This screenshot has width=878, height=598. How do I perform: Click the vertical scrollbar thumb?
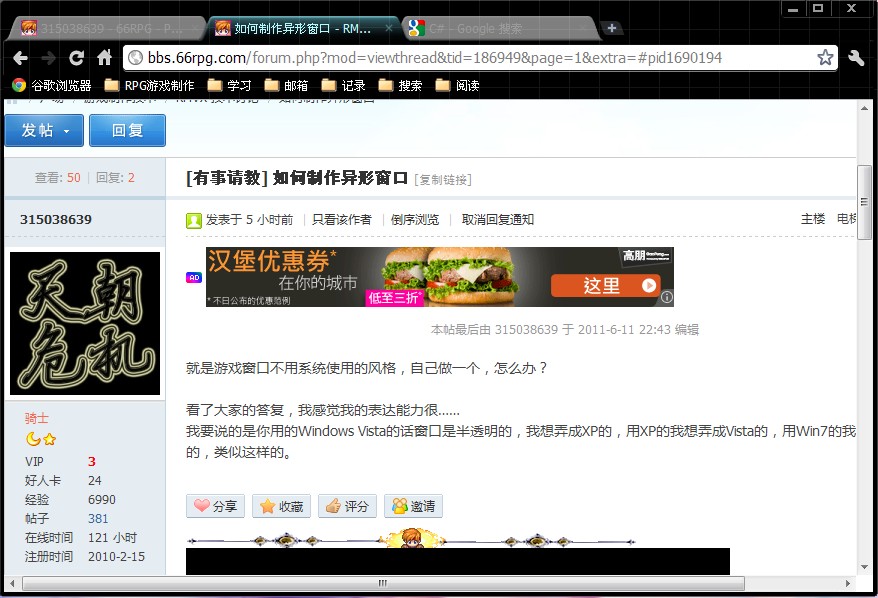coord(865,203)
